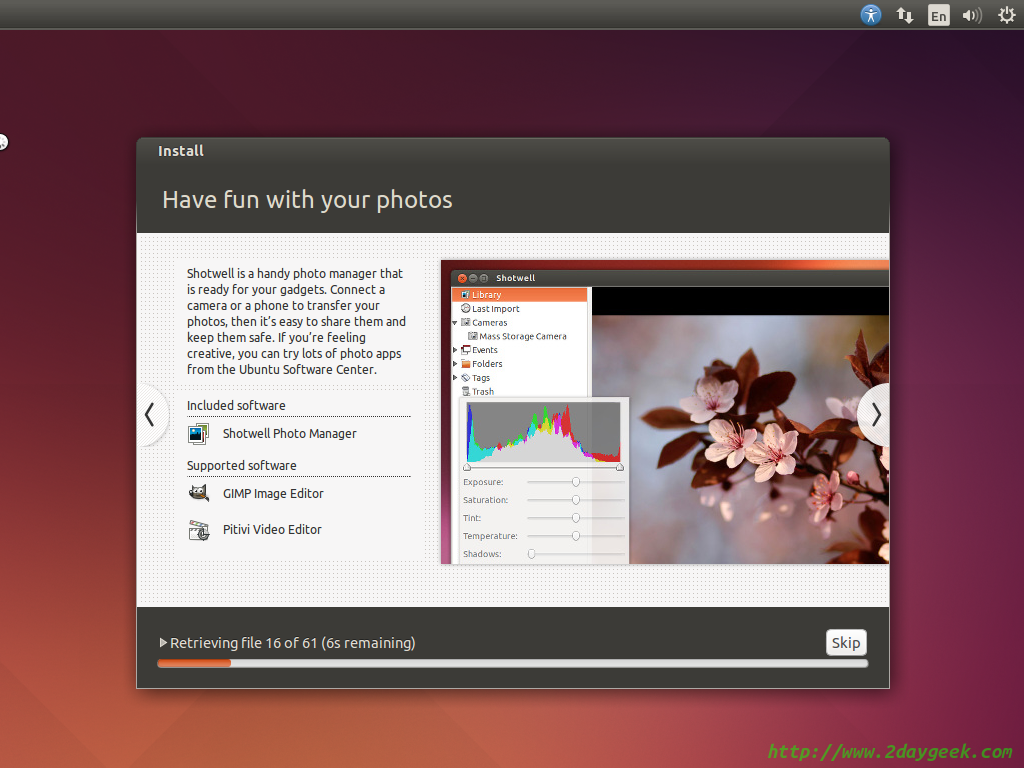1024x768 pixels.
Task: Open the En keyboard layout indicator
Action: [938, 15]
